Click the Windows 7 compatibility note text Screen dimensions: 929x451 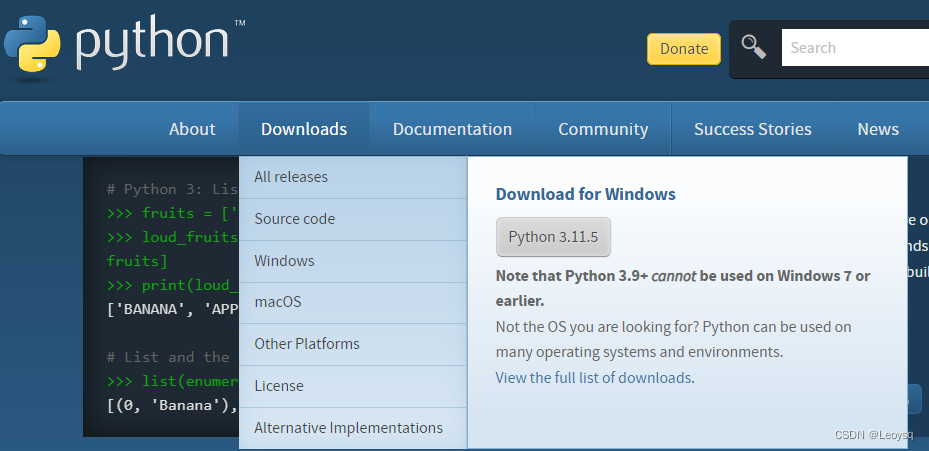(683, 289)
